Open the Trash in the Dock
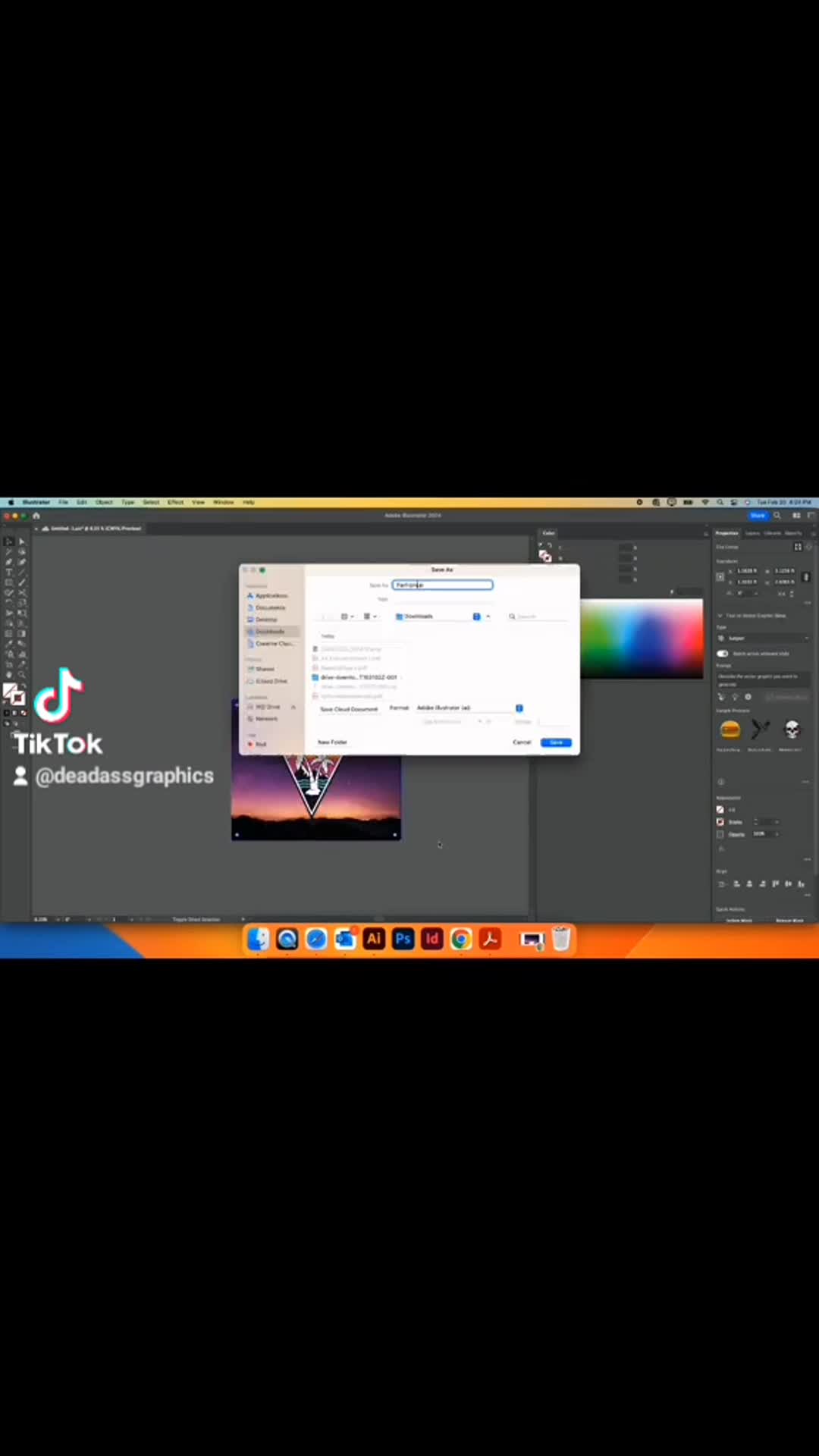 [x=560, y=939]
